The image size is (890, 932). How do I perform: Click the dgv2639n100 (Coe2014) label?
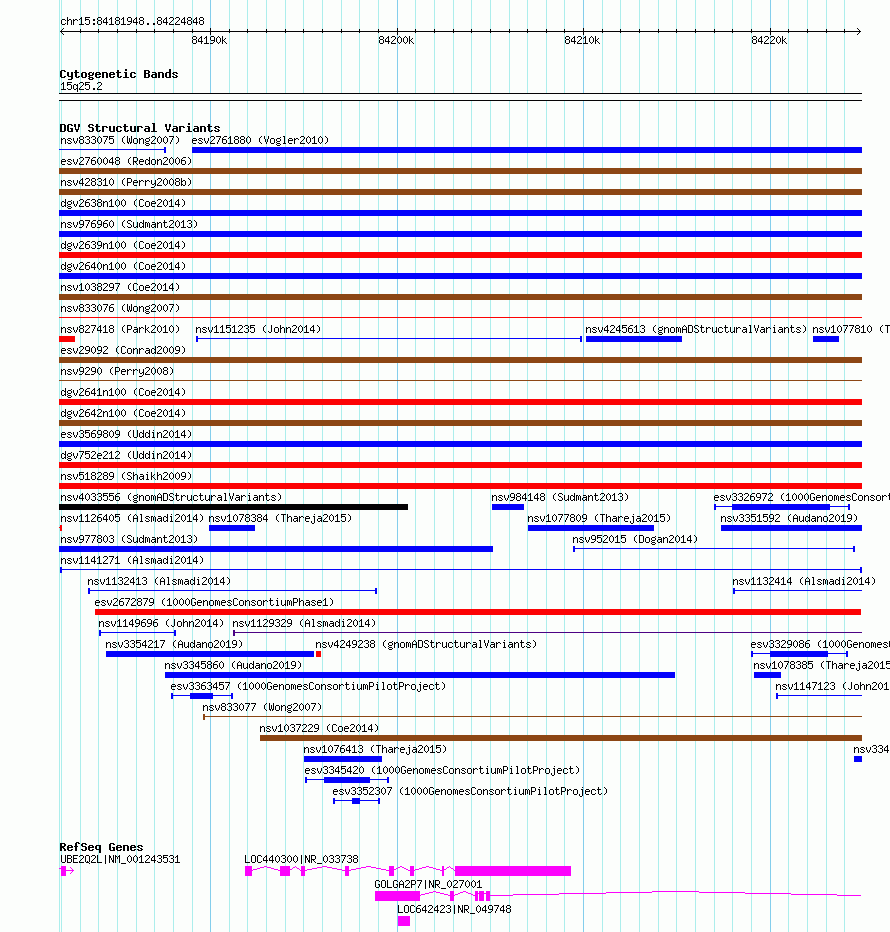point(123,245)
